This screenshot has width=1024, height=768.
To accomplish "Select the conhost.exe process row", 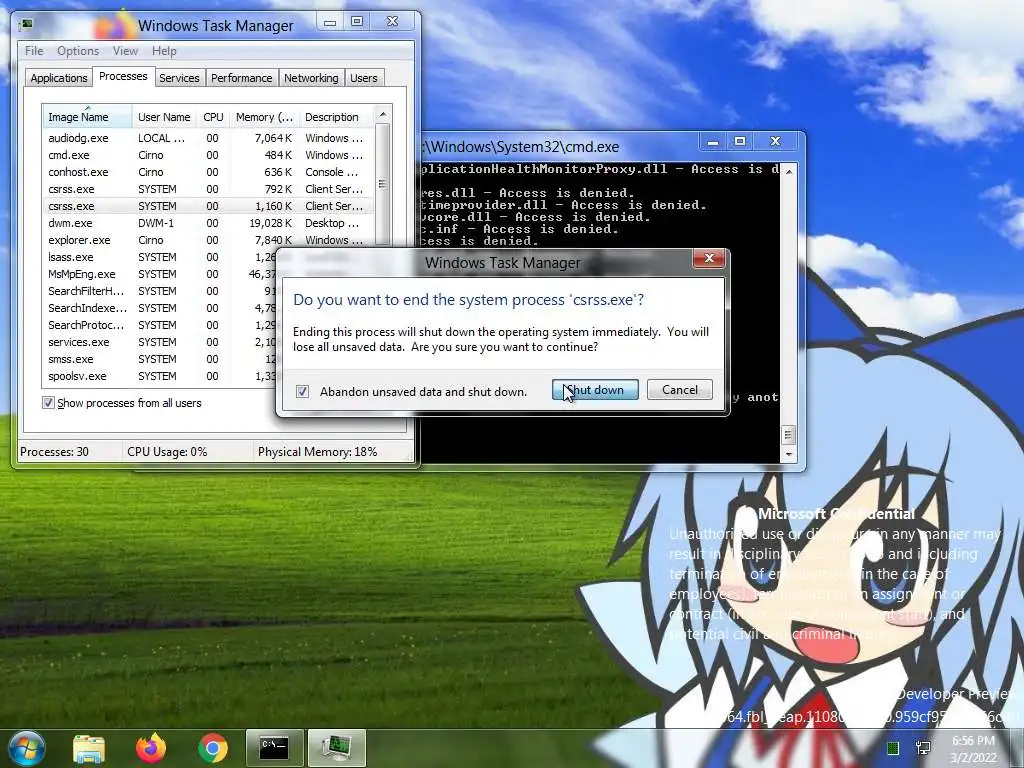I will (209, 172).
